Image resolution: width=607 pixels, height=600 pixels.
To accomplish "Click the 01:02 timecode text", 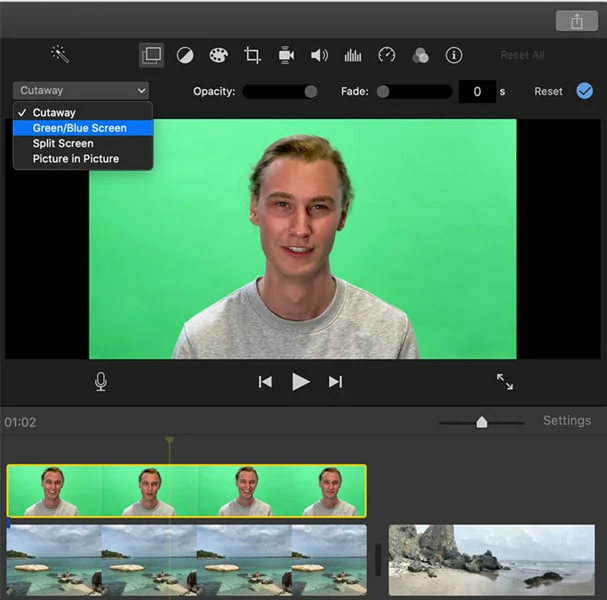I will pos(20,422).
